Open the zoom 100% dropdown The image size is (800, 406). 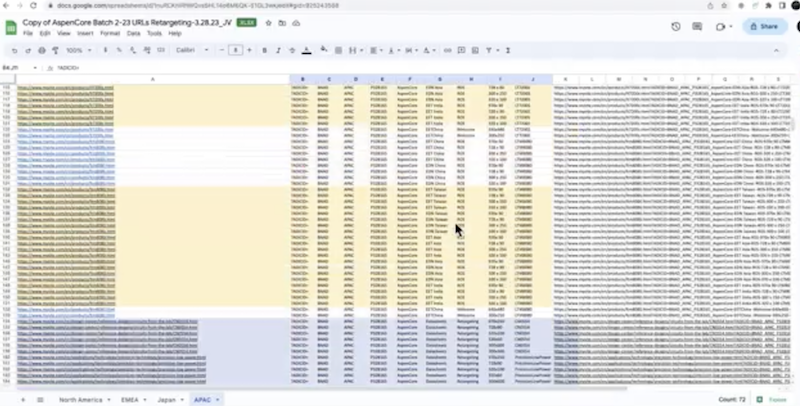click(x=76, y=50)
